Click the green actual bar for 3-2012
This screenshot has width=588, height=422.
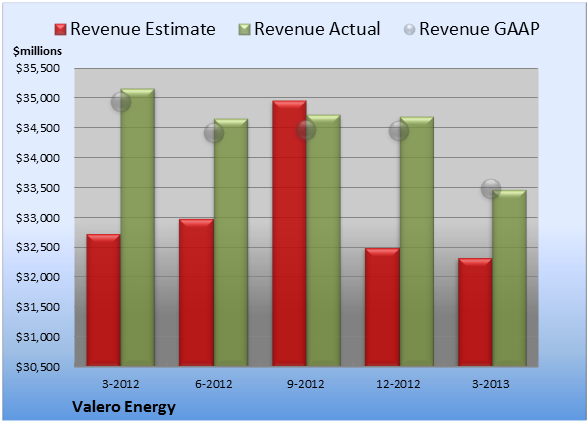click(137, 227)
